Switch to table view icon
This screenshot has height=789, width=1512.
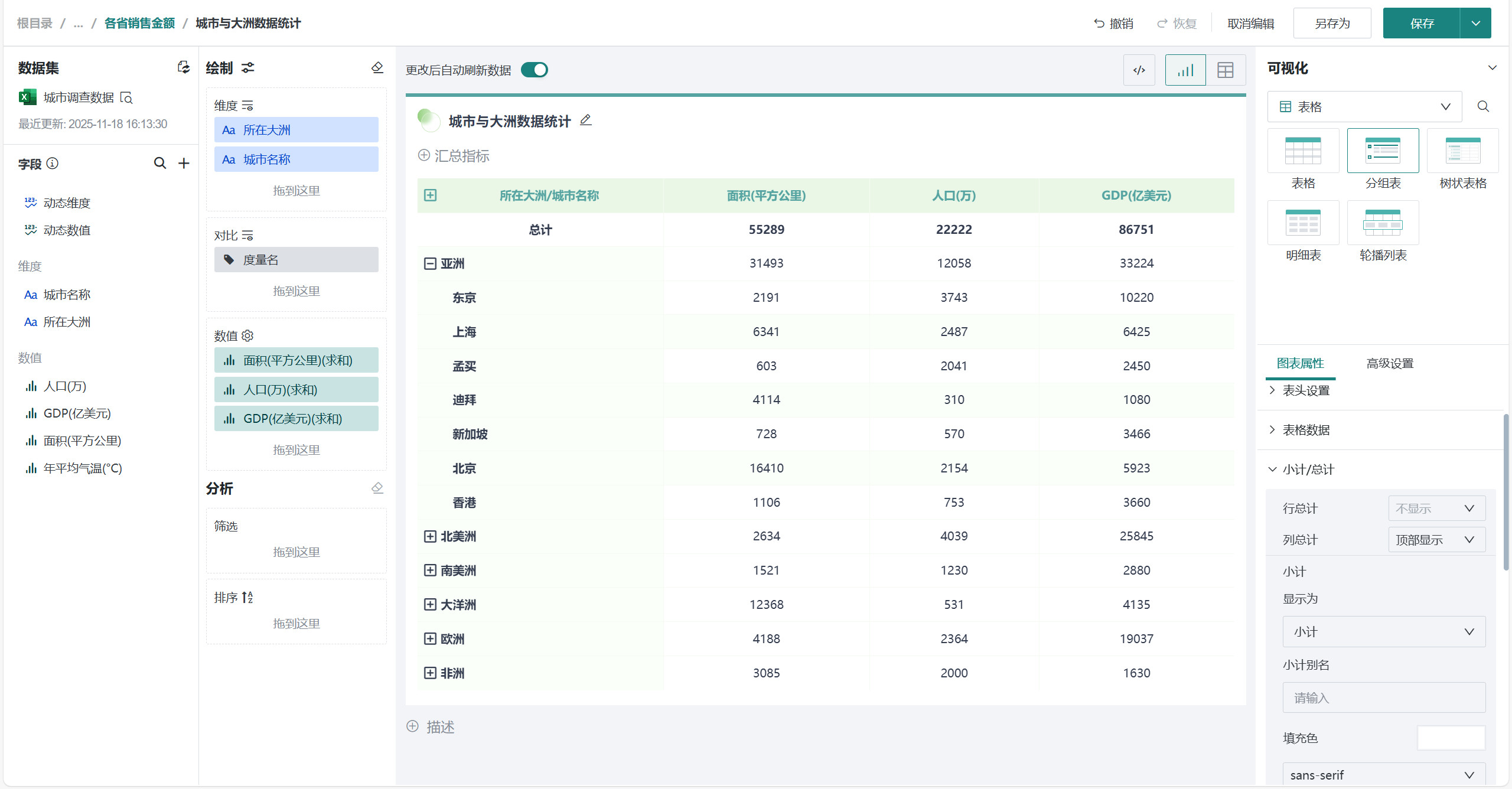(x=1226, y=70)
